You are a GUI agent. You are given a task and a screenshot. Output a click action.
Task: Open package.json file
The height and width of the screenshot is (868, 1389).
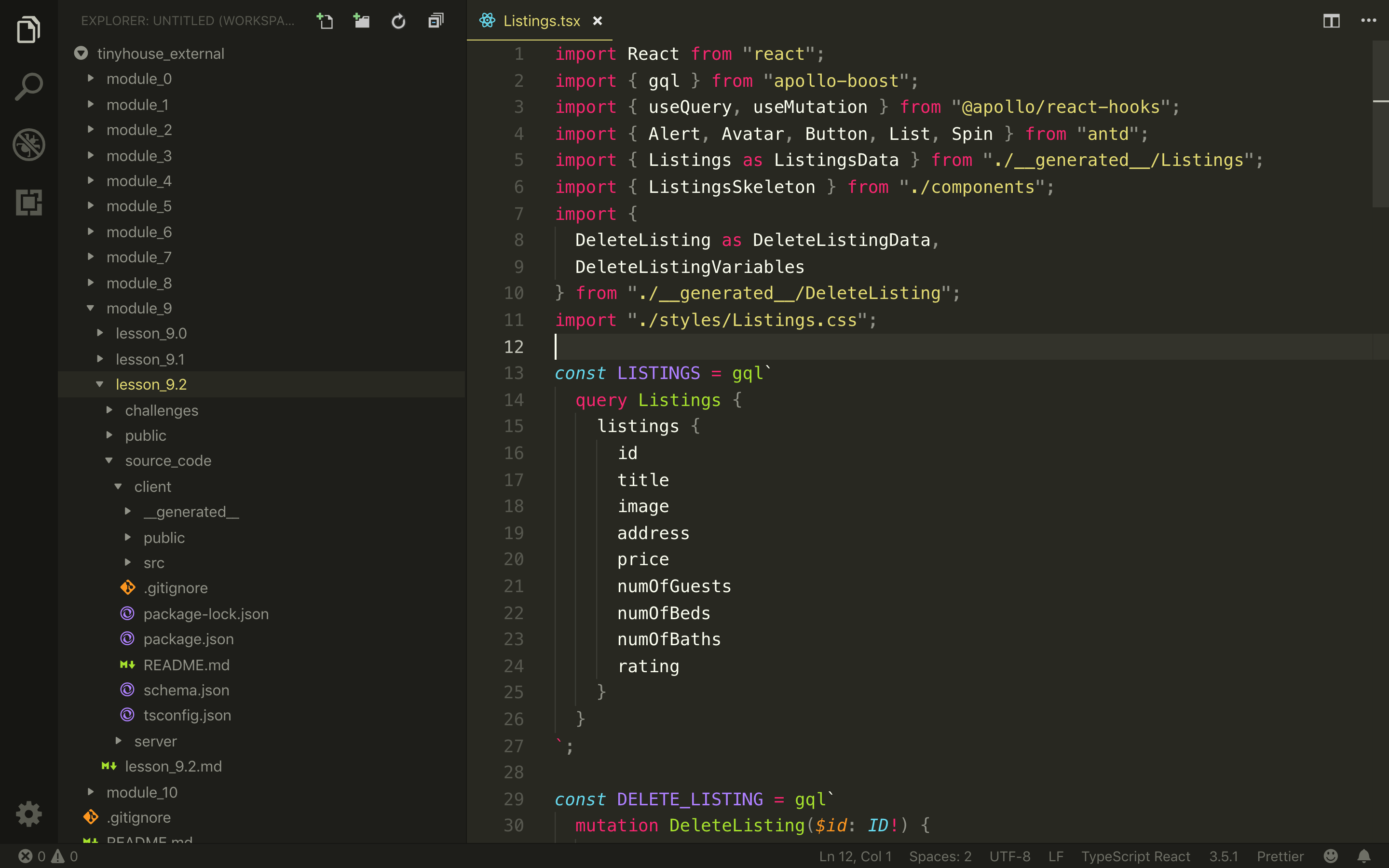click(188, 639)
